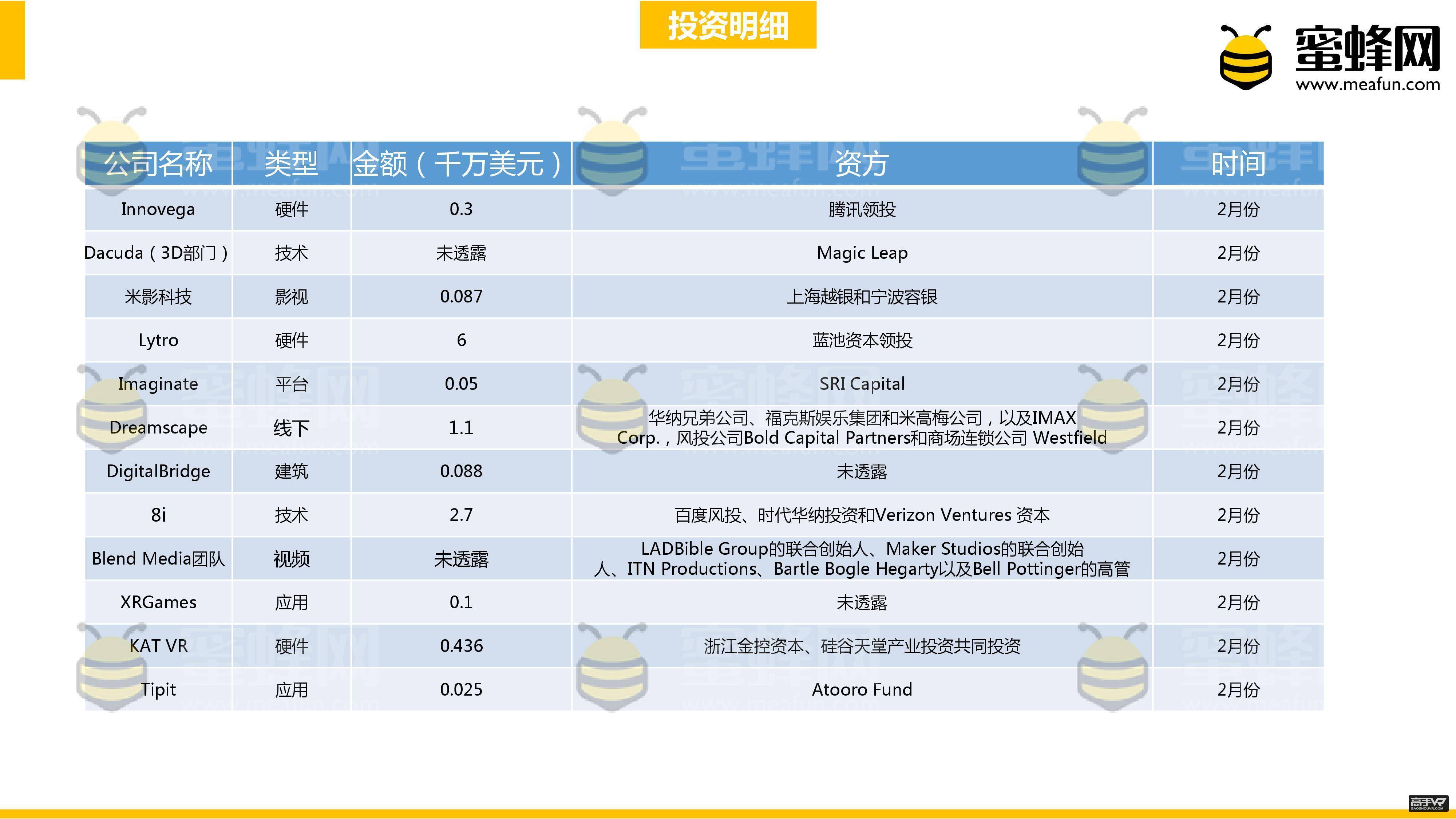This screenshot has width=1456, height=819.
Task: Click the www.meafun.com website link
Action: coord(1368,84)
